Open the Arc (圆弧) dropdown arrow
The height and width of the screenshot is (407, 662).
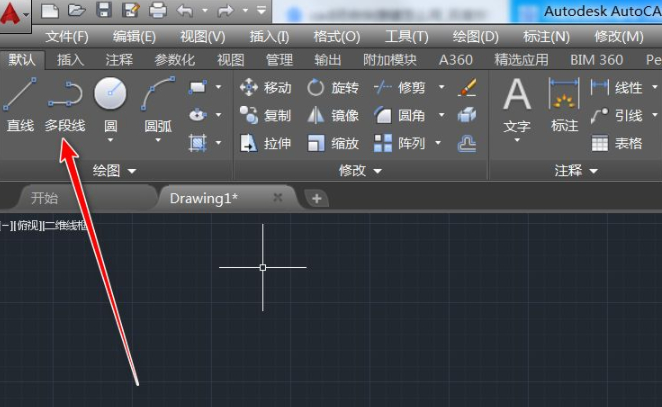click(x=158, y=142)
